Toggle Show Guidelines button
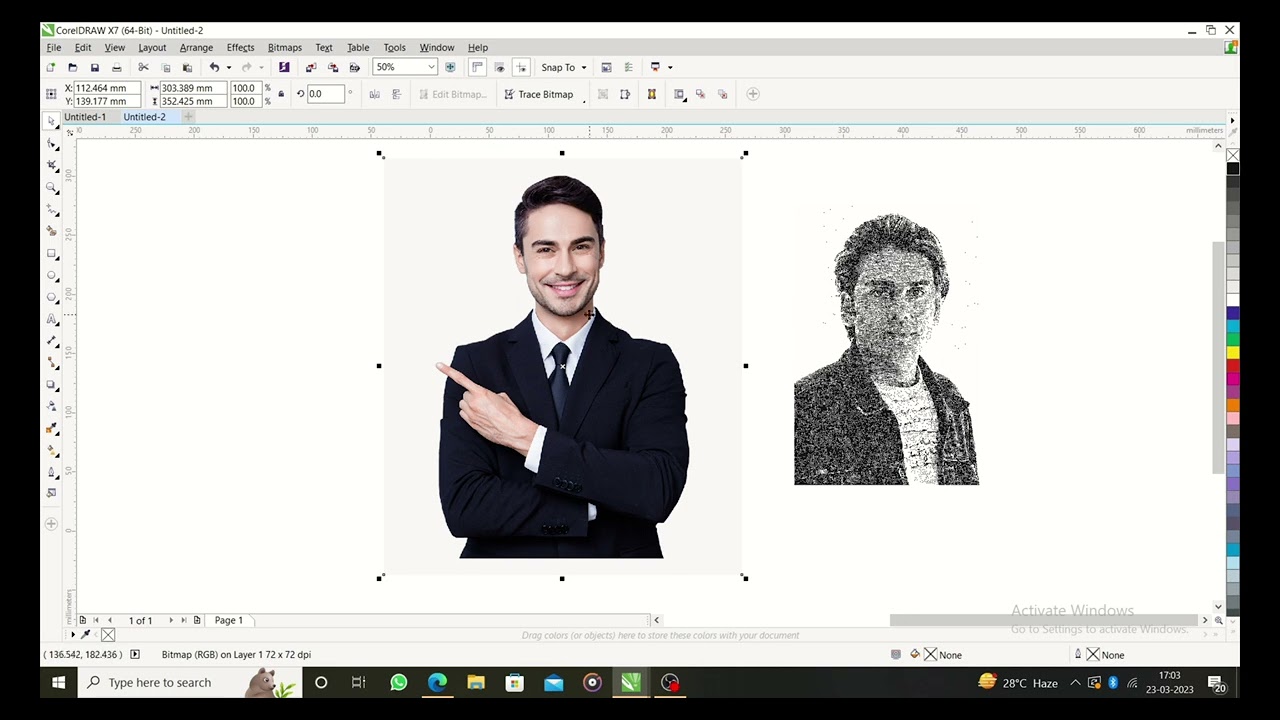The width and height of the screenshot is (1280, 720). [x=521, y=67]
